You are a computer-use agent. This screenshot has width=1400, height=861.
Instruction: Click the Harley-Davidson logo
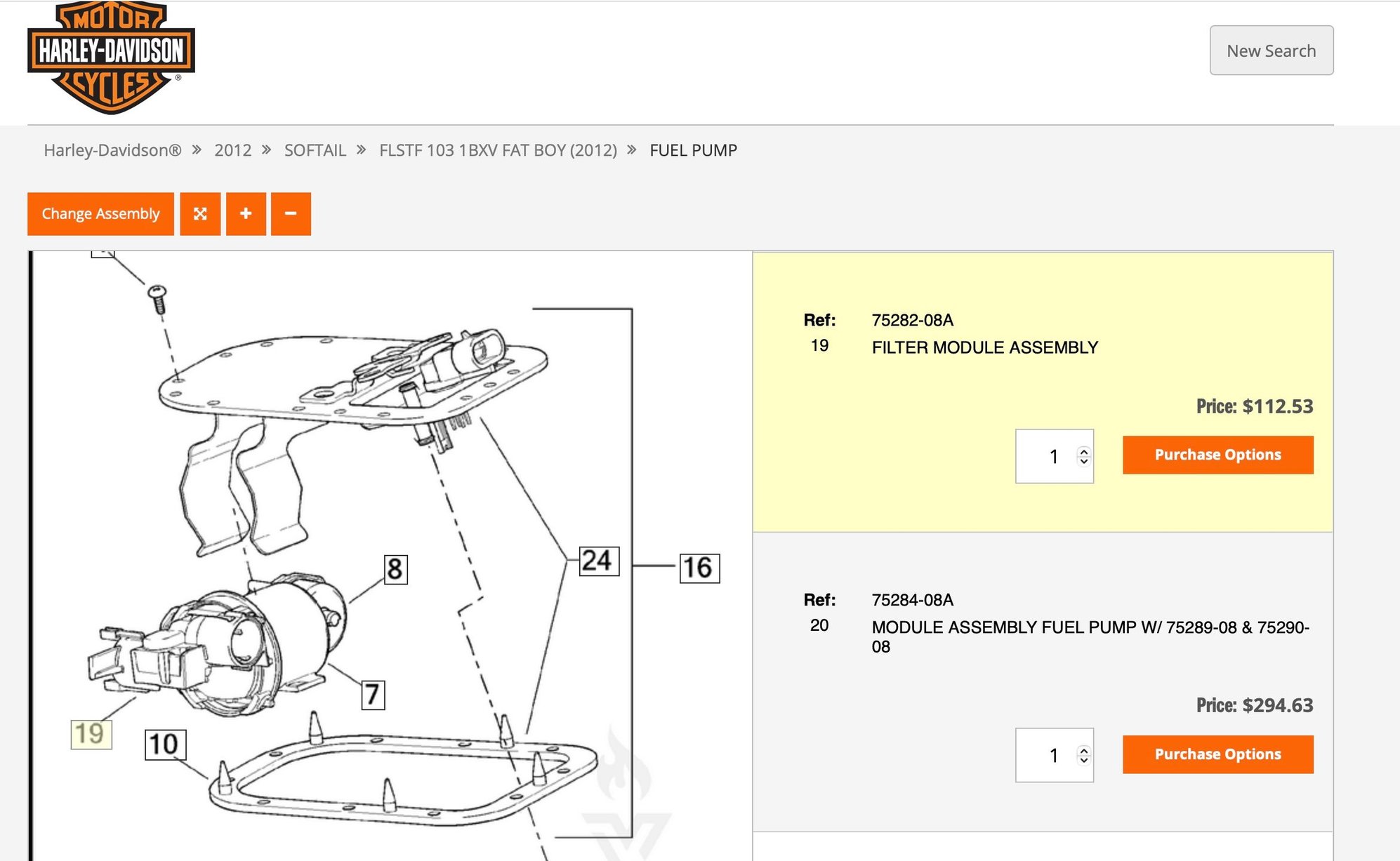point(111,58)
